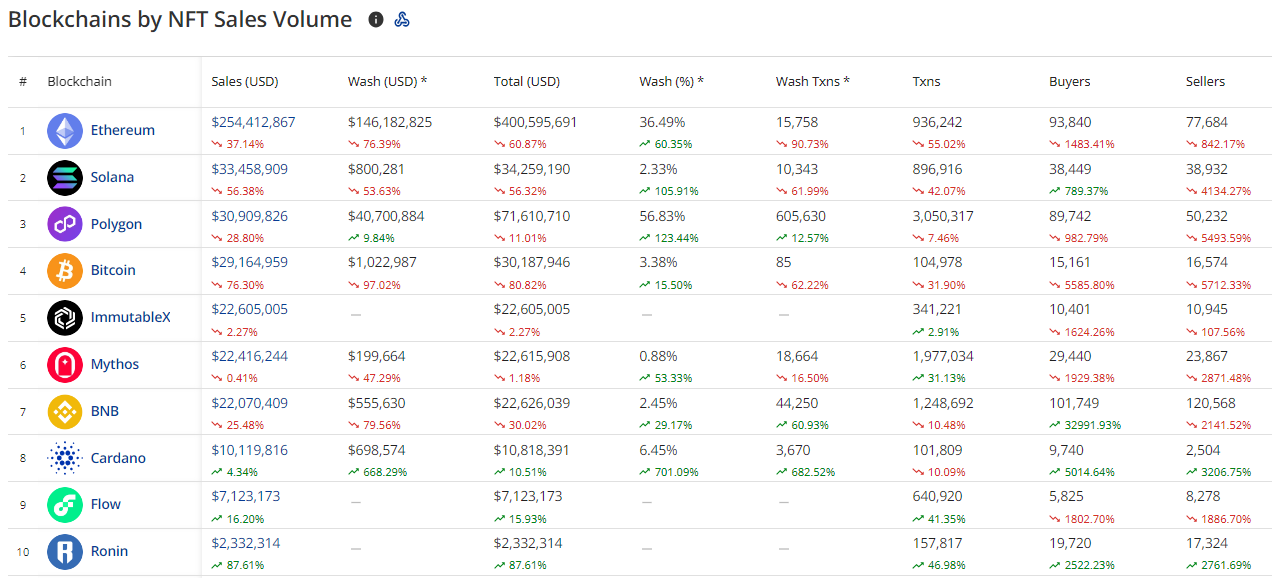Click the Bitcoin logo icon
Screen dimensions: 1272x578
[x=65, y=271]
